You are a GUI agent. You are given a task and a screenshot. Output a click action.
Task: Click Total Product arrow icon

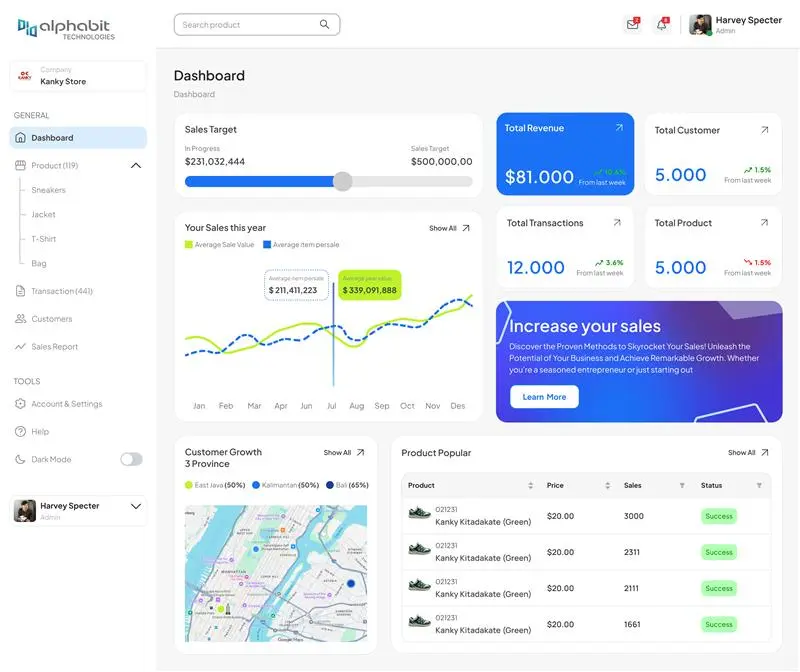click(x=765, y=223)
